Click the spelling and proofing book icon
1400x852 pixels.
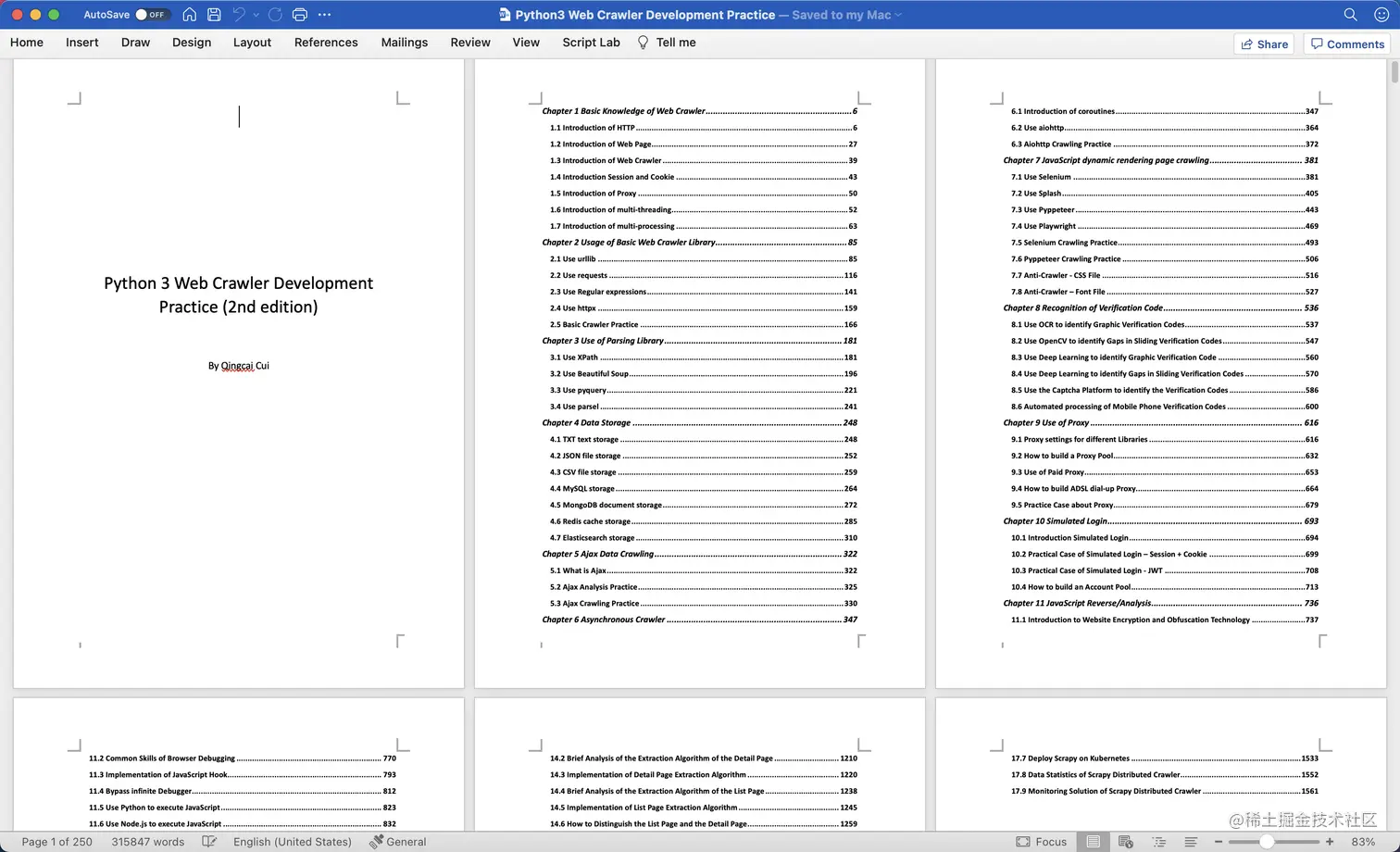(x=209, y=842)
